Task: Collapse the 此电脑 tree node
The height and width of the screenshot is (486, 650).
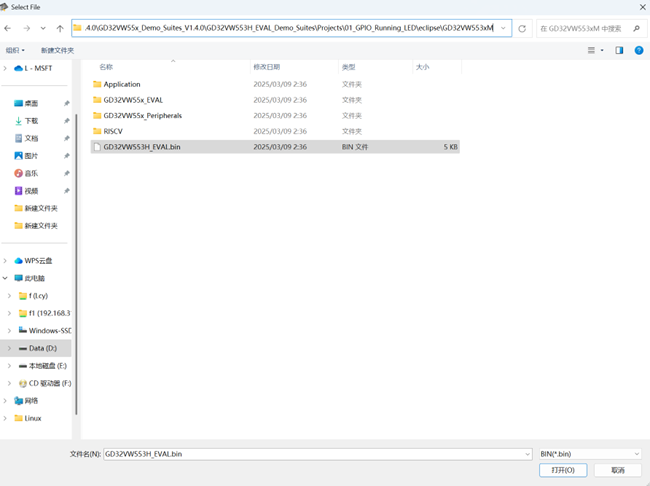Action: coord(8,278)
